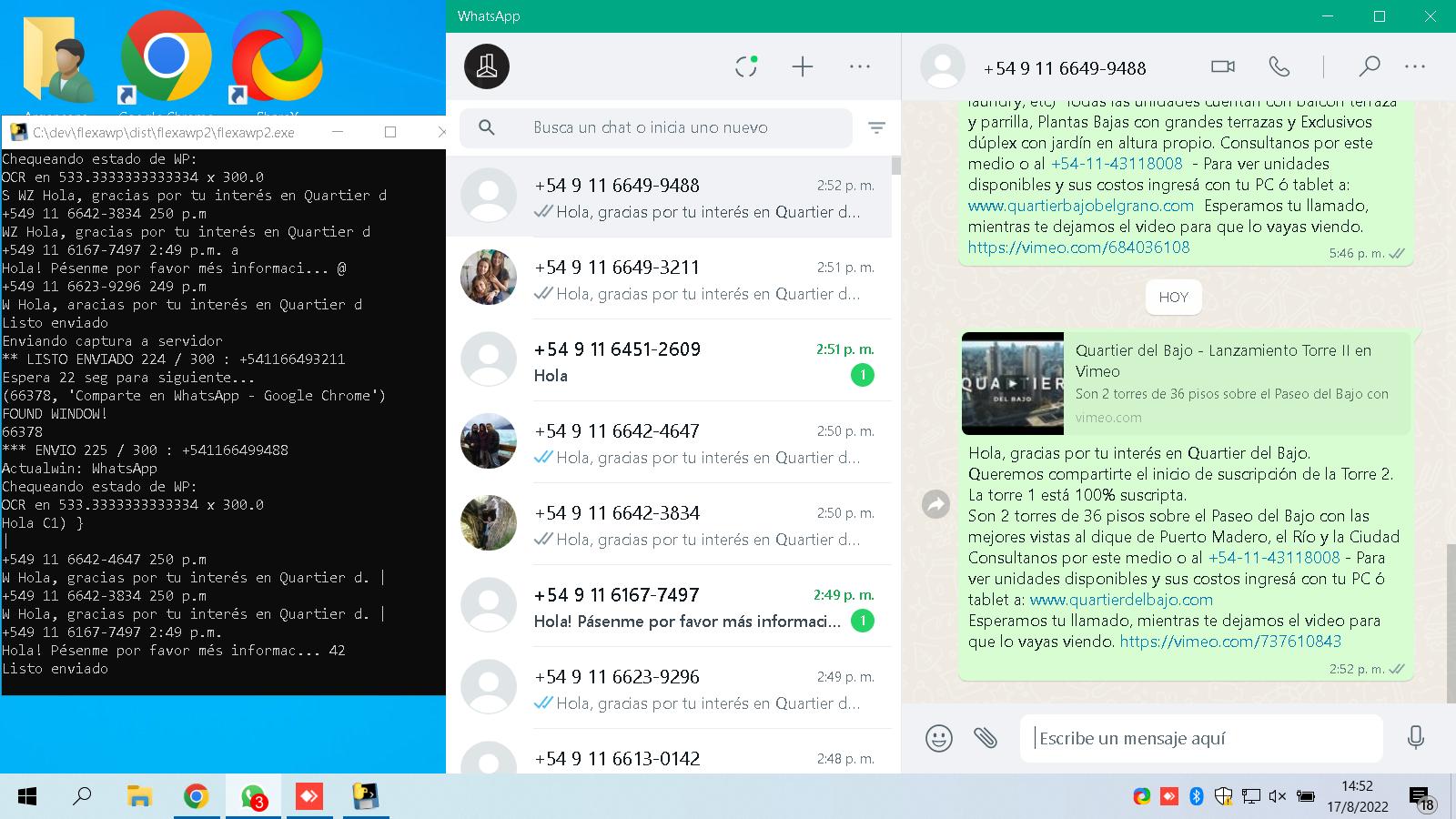1456x819 pixels.
Task: Click the avatar photo of chat 6649-3211
Action: click(x=489, y=277)
